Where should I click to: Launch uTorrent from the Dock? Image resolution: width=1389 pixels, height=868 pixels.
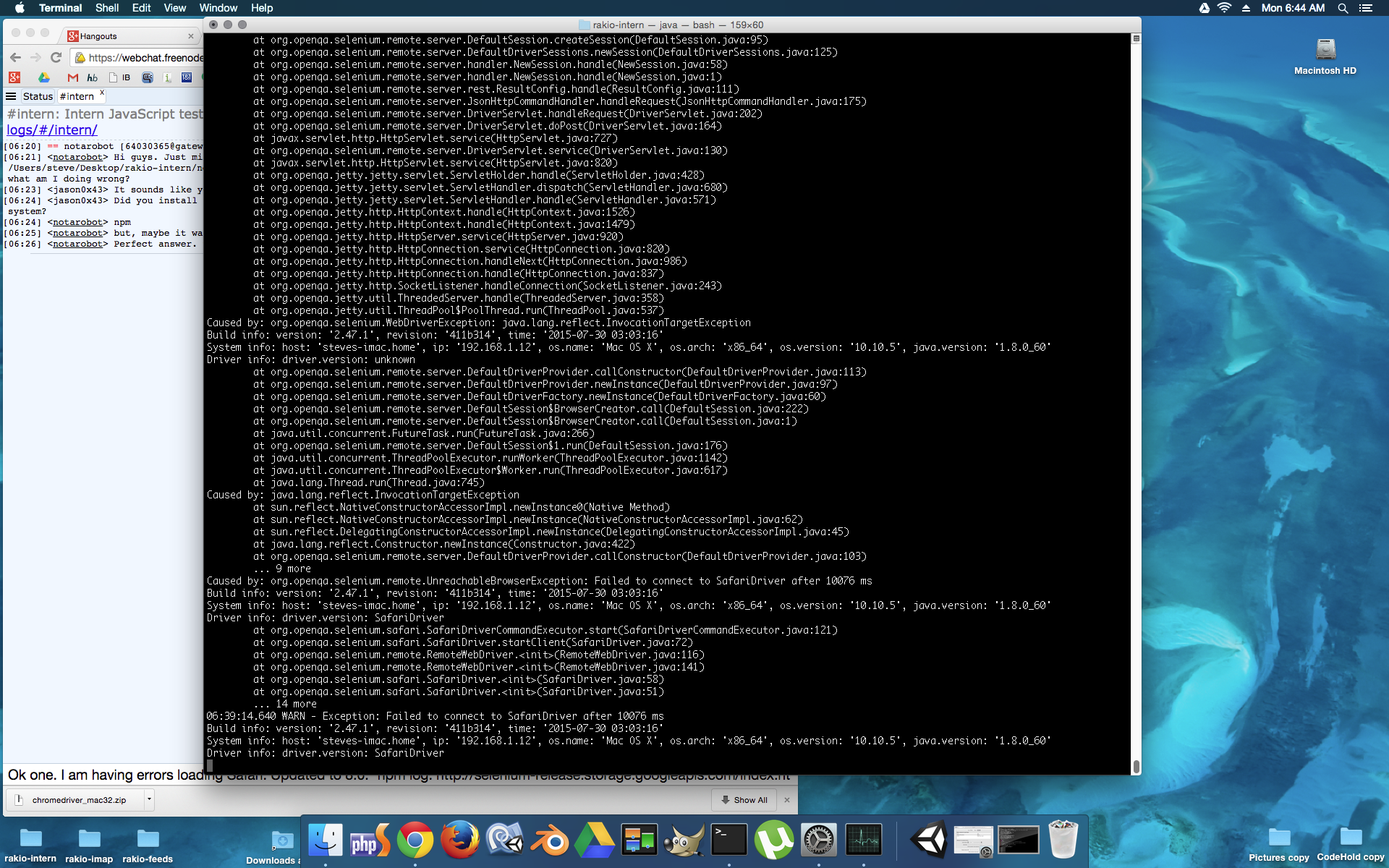(x=774, y=841)
